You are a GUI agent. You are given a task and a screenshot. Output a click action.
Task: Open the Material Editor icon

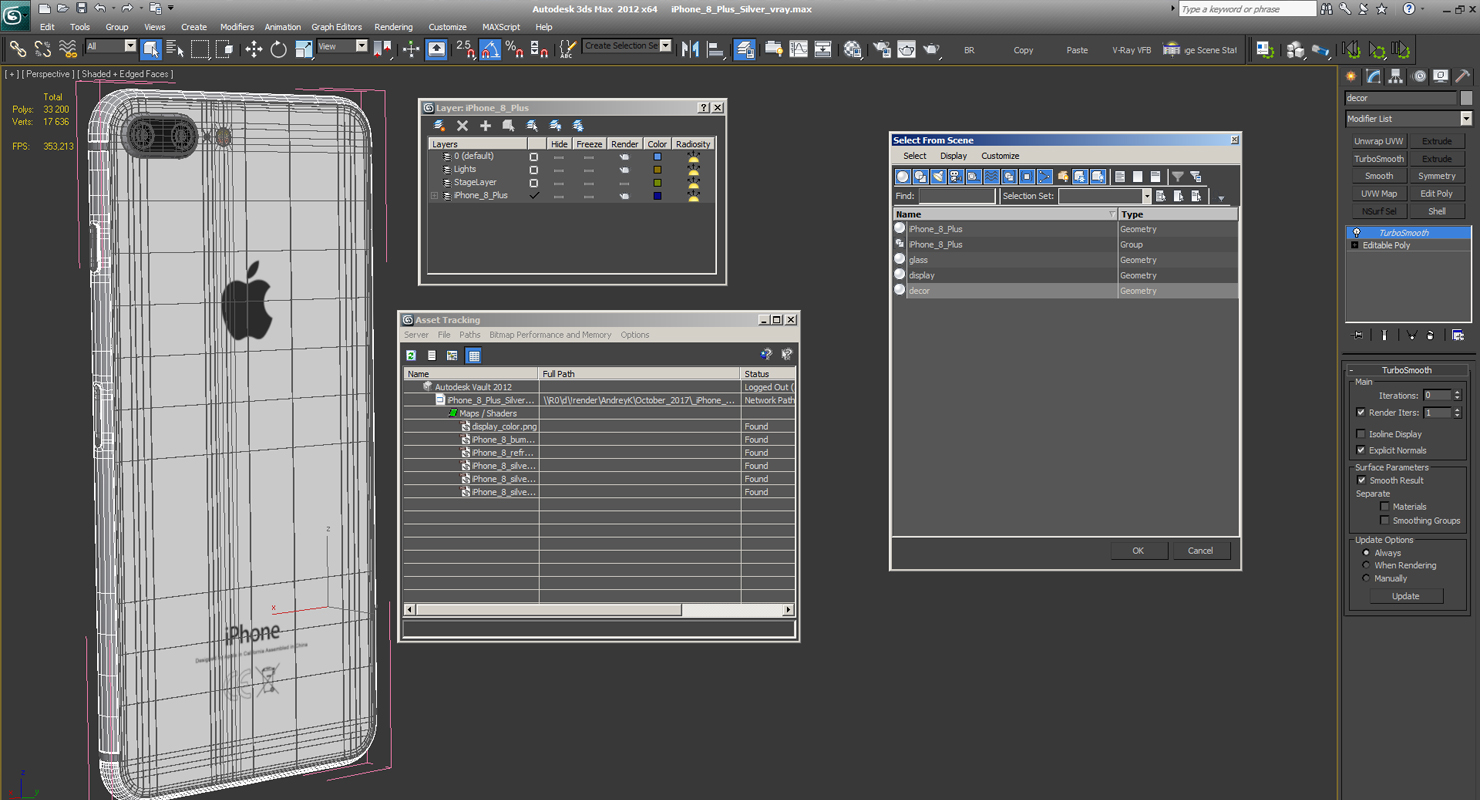tap(852, 48)
